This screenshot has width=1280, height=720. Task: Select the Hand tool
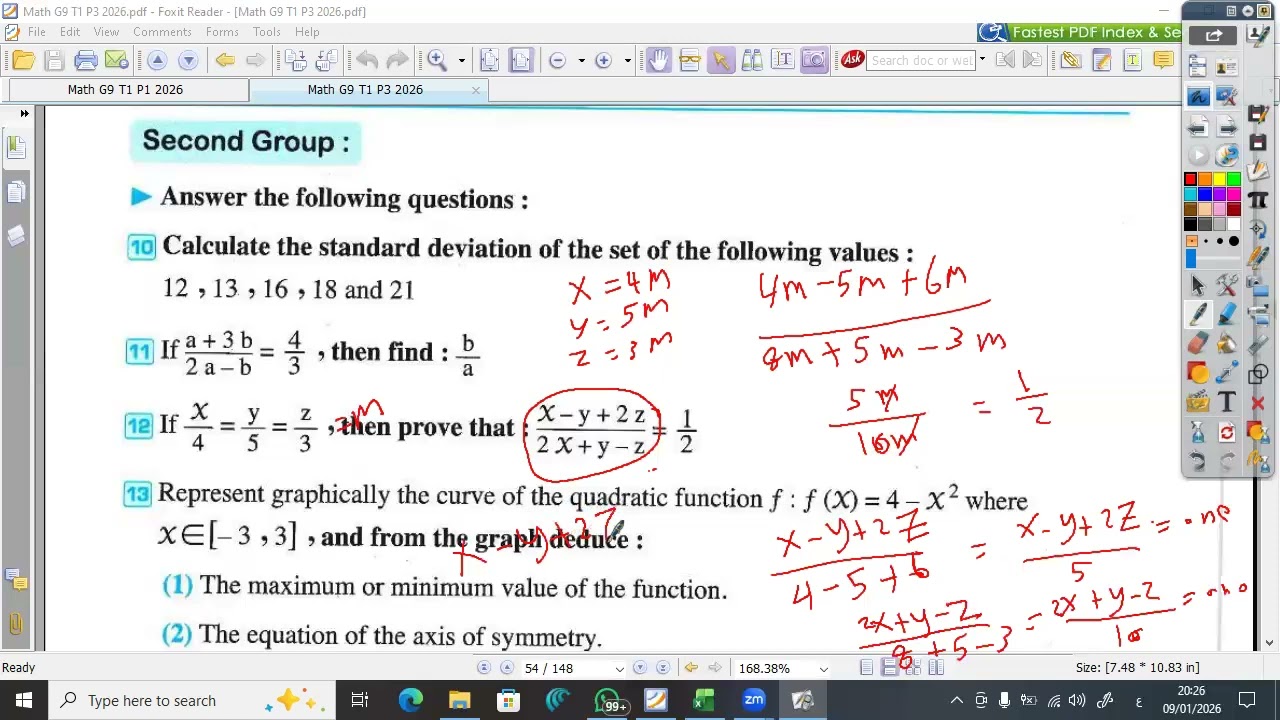tap(658, 60)
